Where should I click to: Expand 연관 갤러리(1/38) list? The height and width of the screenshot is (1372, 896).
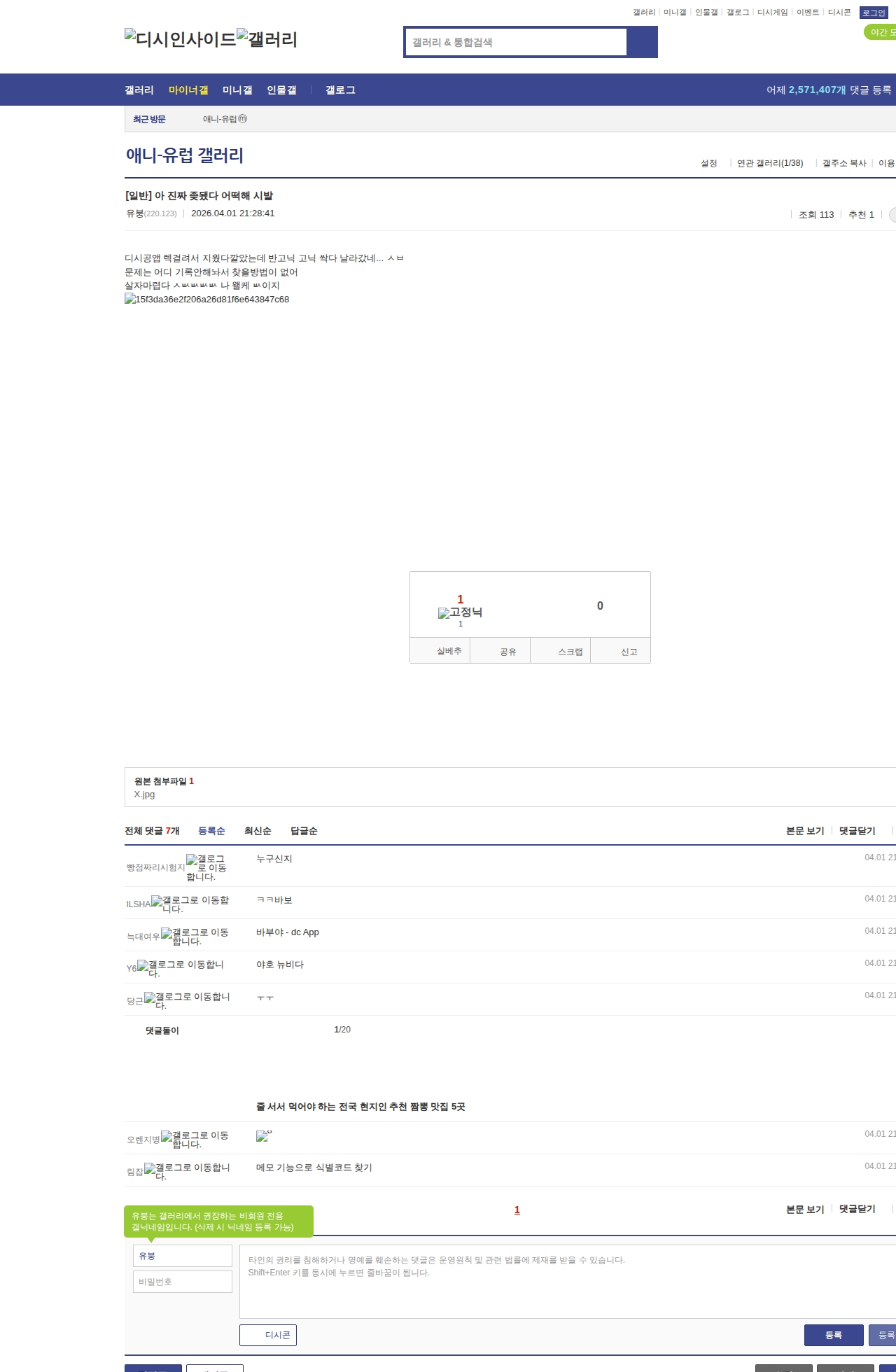tap(769, 163)
